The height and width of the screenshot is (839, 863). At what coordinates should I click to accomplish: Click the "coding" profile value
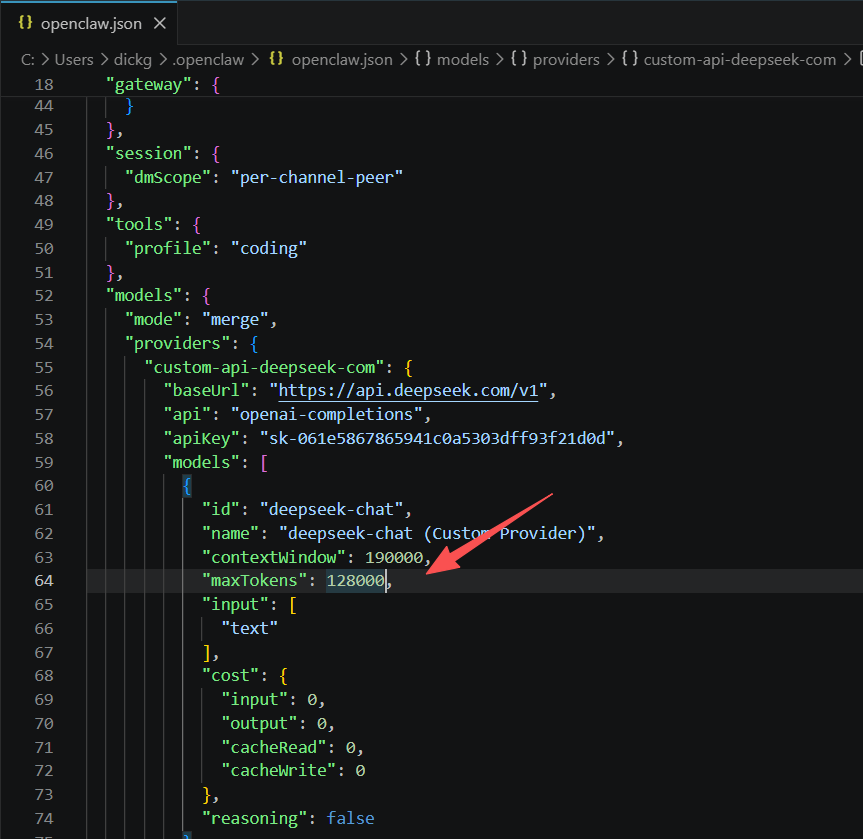(x=269, y=248)
